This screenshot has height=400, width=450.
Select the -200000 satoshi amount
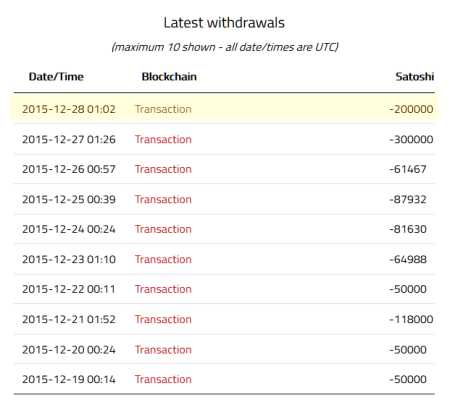[x=411, y=109]
